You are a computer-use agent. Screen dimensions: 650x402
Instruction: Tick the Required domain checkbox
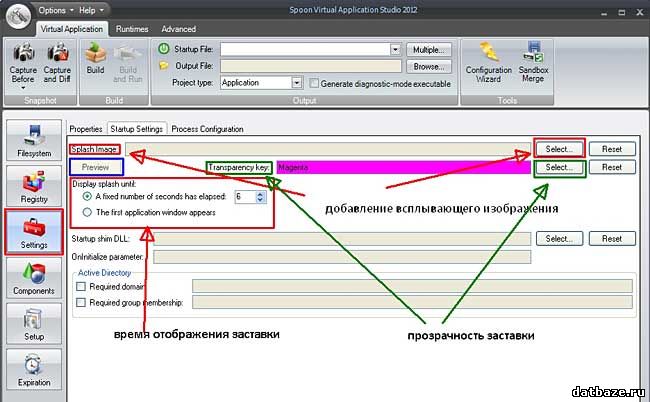81,286
